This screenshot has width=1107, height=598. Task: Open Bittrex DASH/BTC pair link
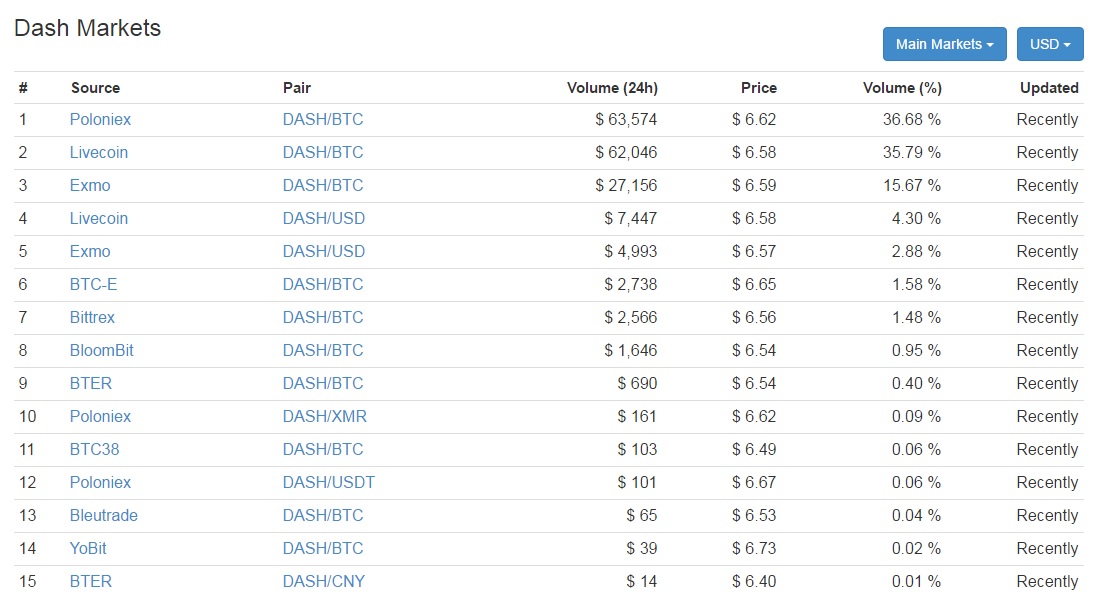click(323, 318)
